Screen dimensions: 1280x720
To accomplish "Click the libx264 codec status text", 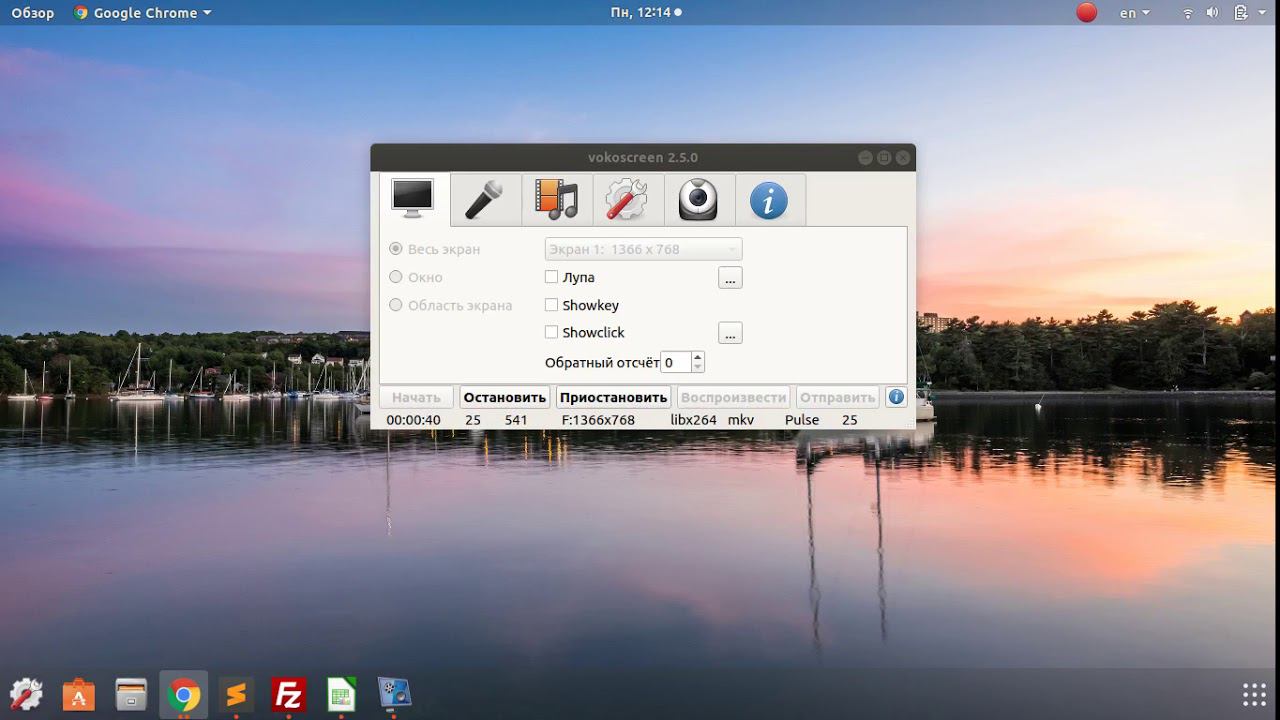I will 694,420.
